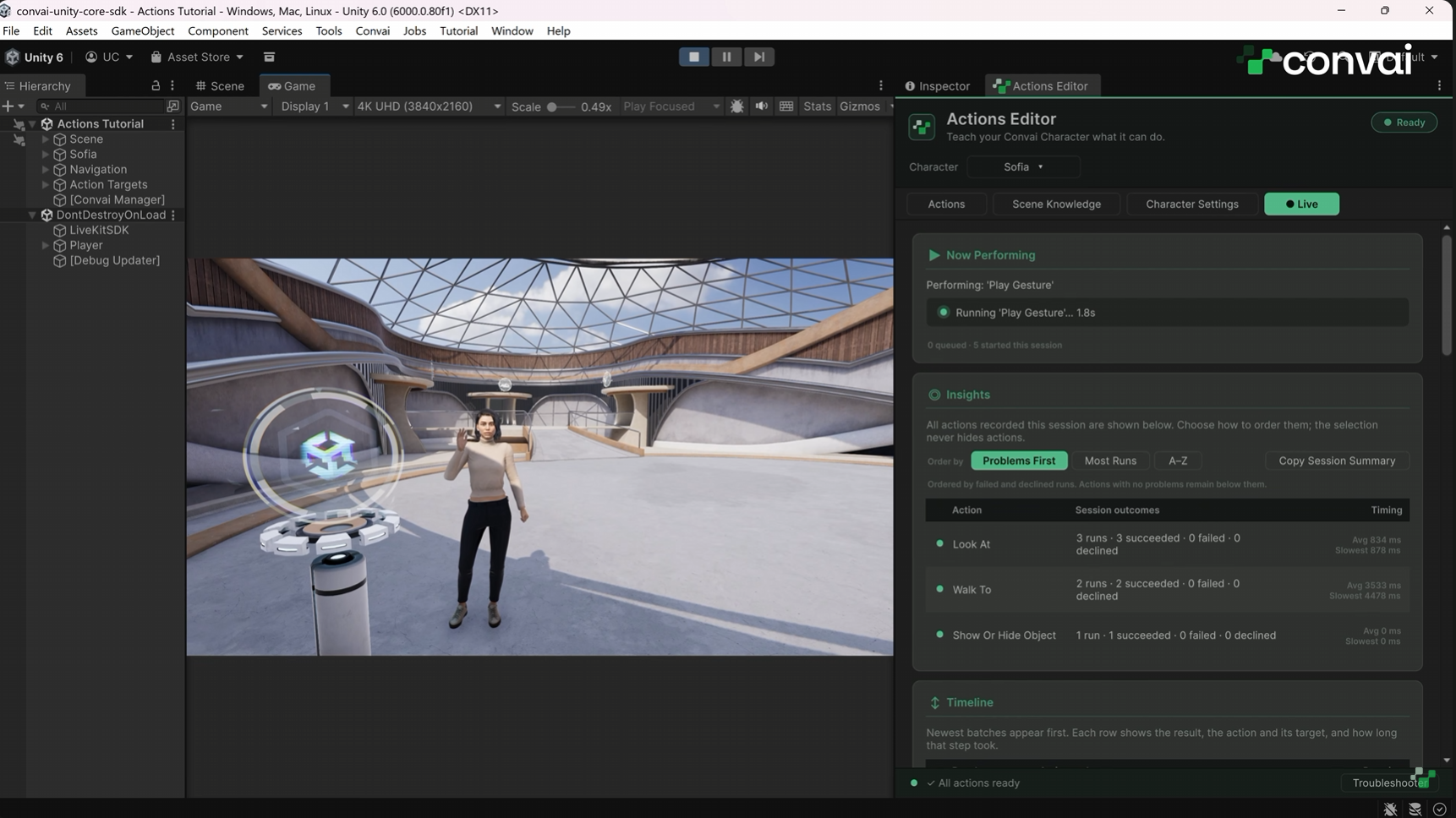Open the Asset Store bag icon

click(x=156, y=57)
